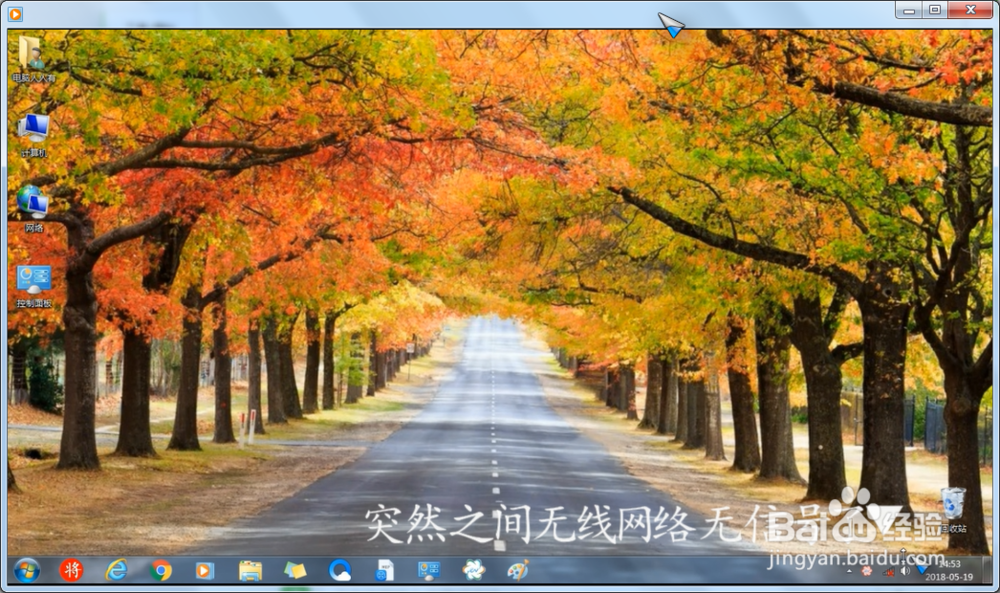Open File Explorer folder icon in taskbar

pyautogui.click(x=250, y=570)
